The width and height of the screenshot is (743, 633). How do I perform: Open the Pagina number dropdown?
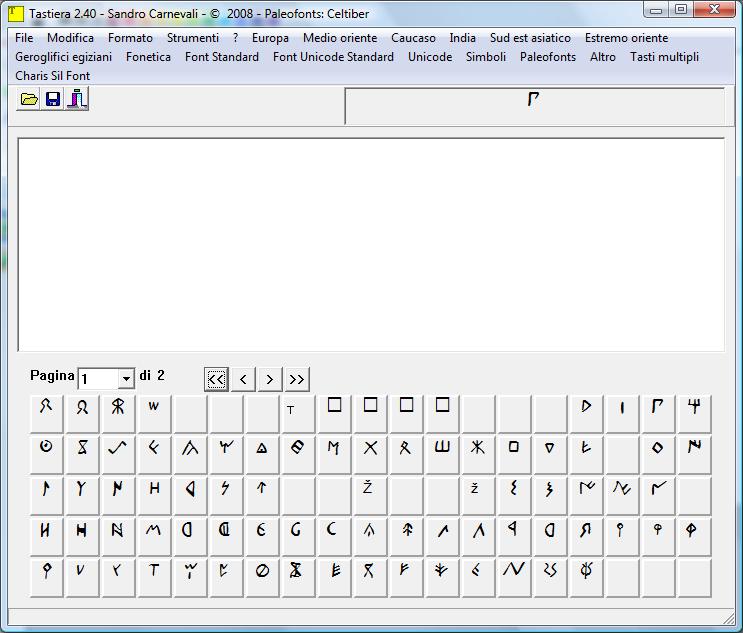(x=126, y=379)
